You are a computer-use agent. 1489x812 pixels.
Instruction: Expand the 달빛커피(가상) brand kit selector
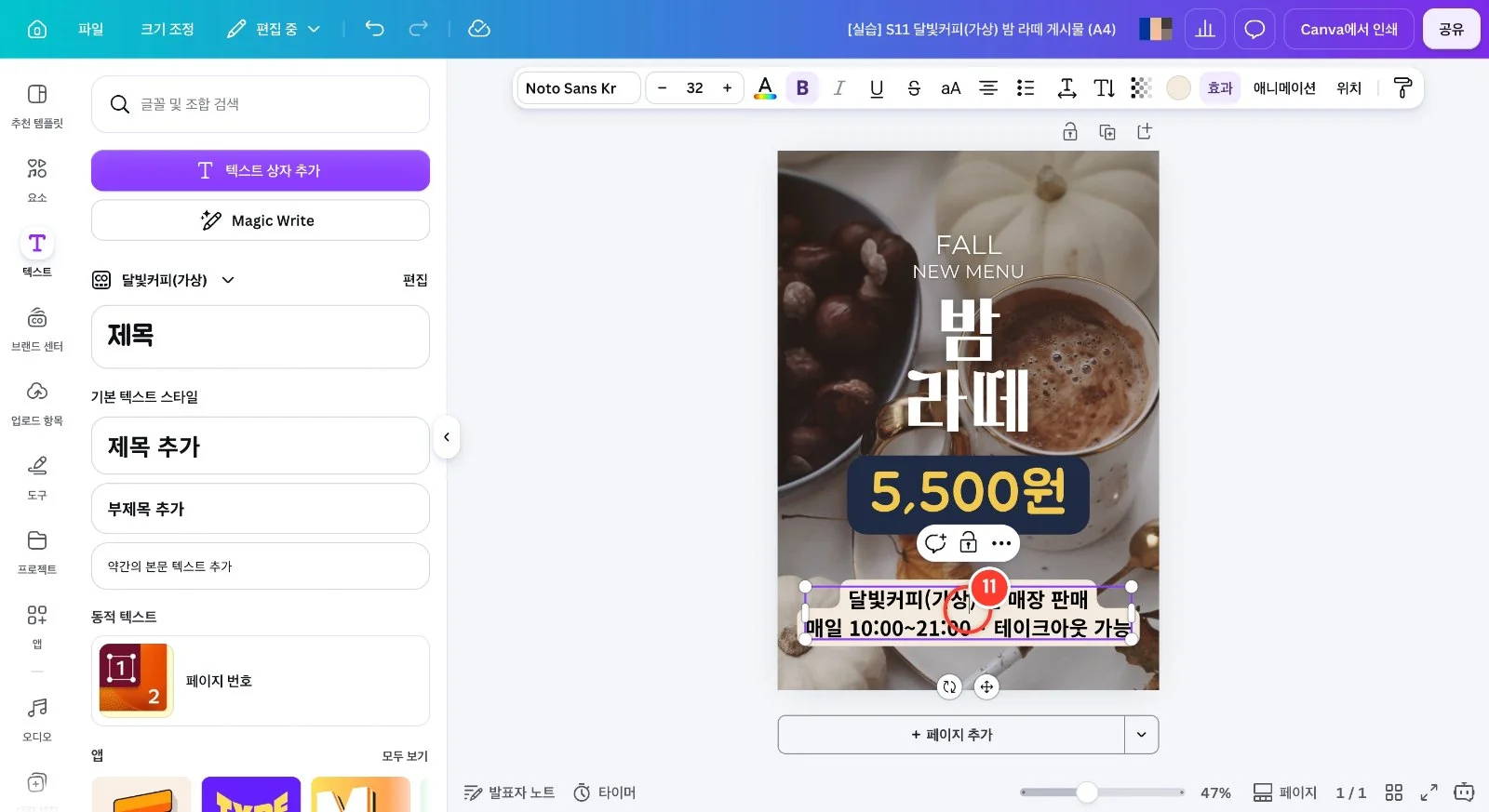163,280
